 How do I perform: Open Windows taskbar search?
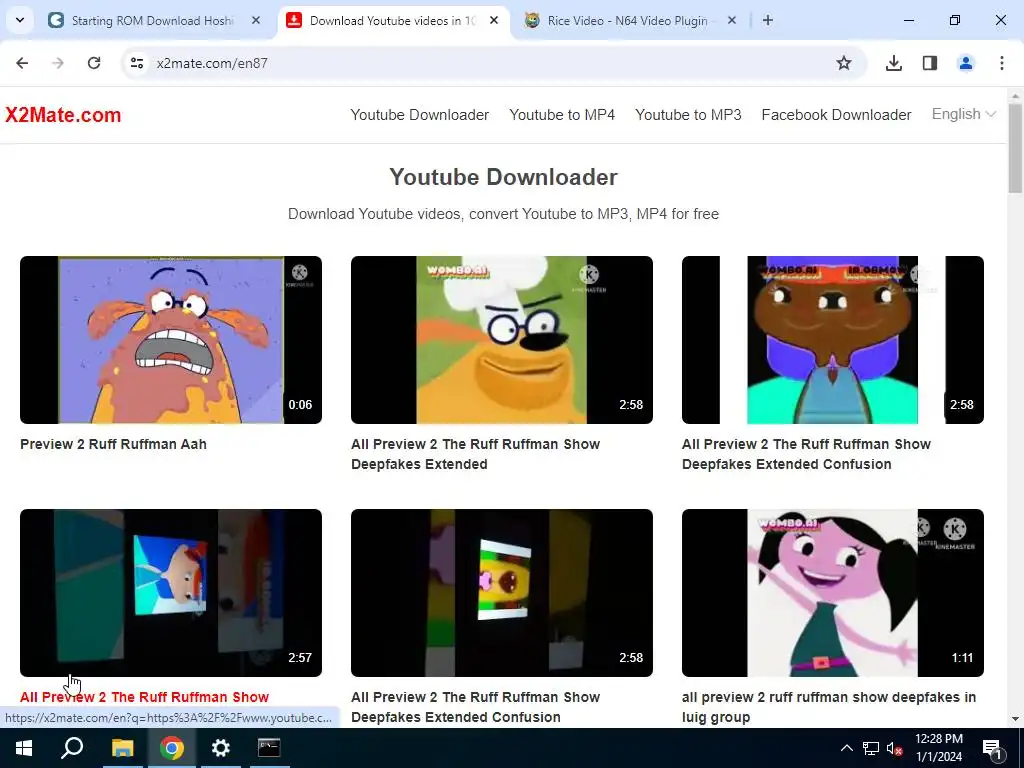pyautogui.click(x=72, y=748)
